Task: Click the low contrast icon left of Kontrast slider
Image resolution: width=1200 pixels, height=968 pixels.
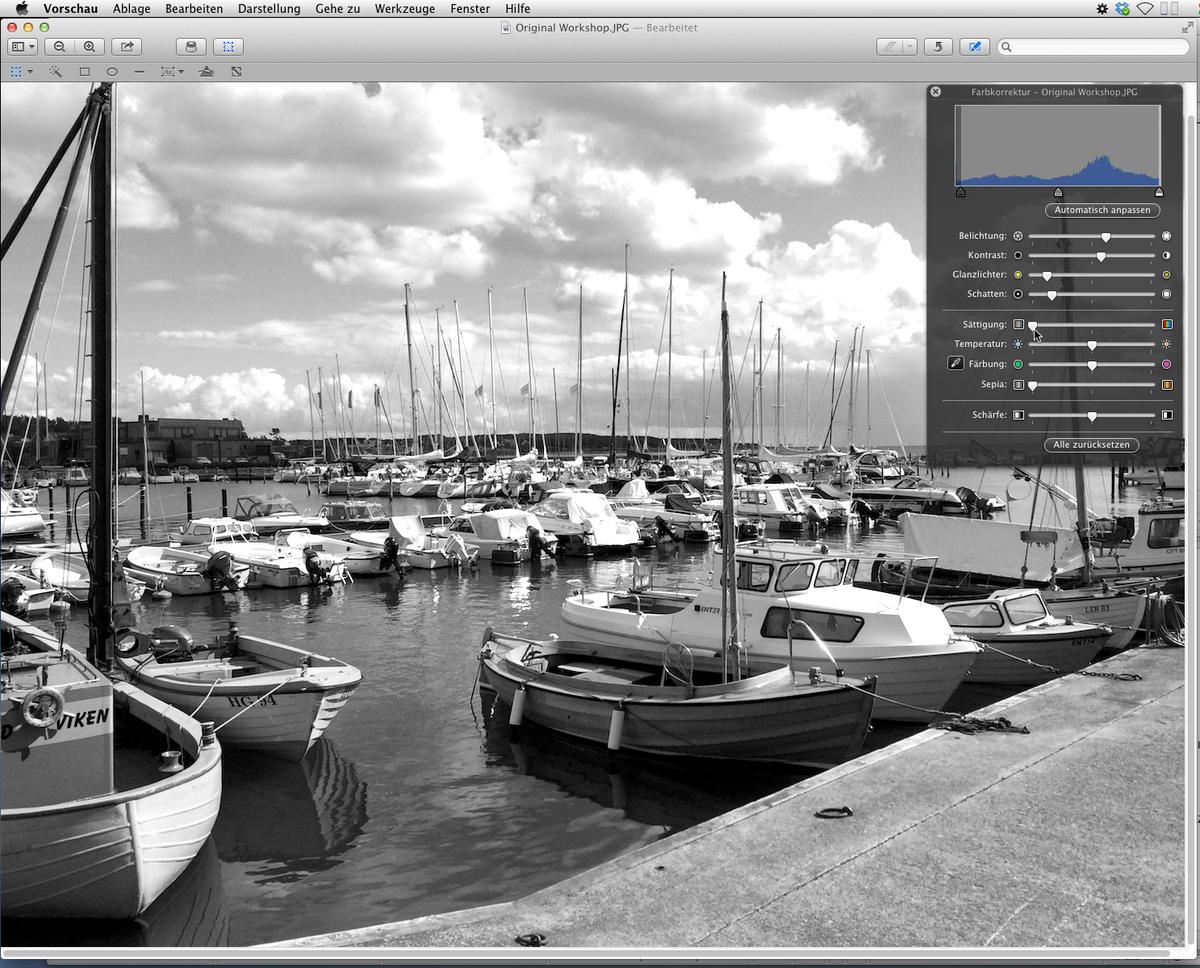Action: (1018, 256)
